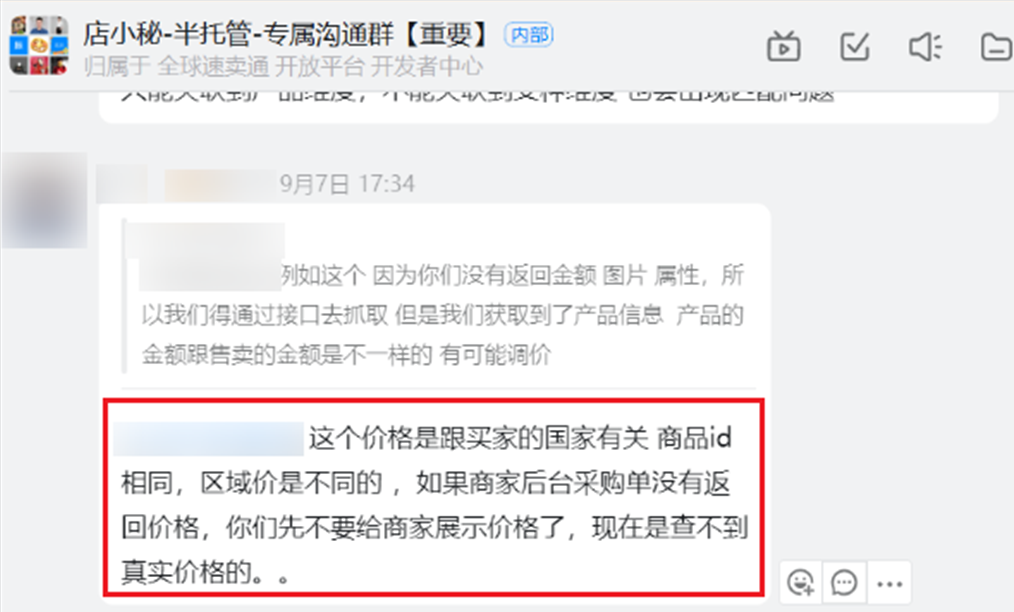The image size is (1014, 612).
Task: Open group announcements speaker icon
Action: pos(925,47)
